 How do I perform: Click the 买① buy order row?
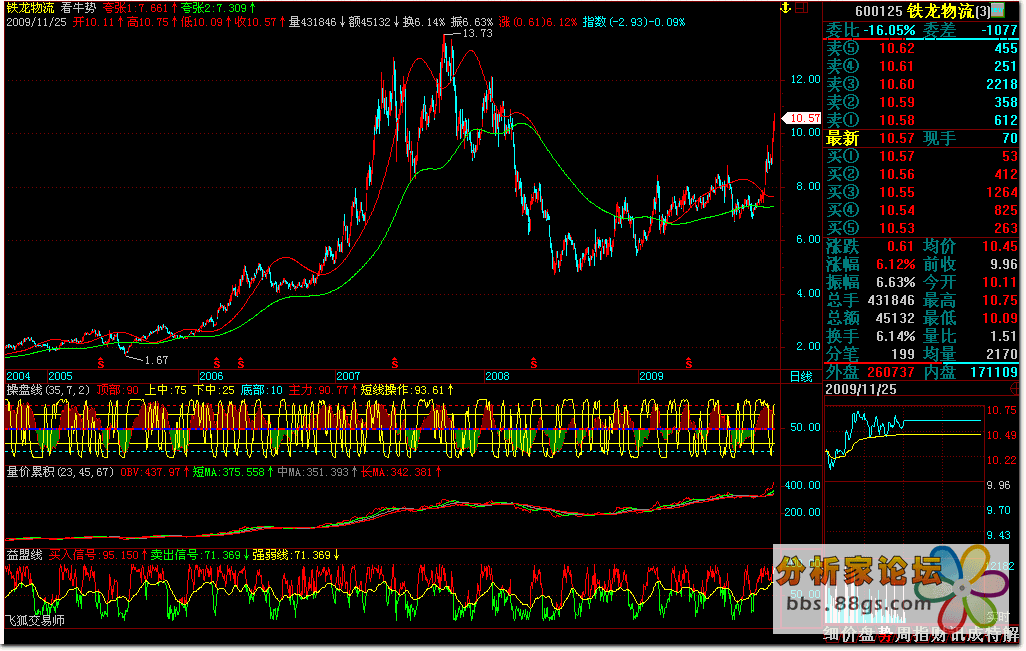(921, 156)
